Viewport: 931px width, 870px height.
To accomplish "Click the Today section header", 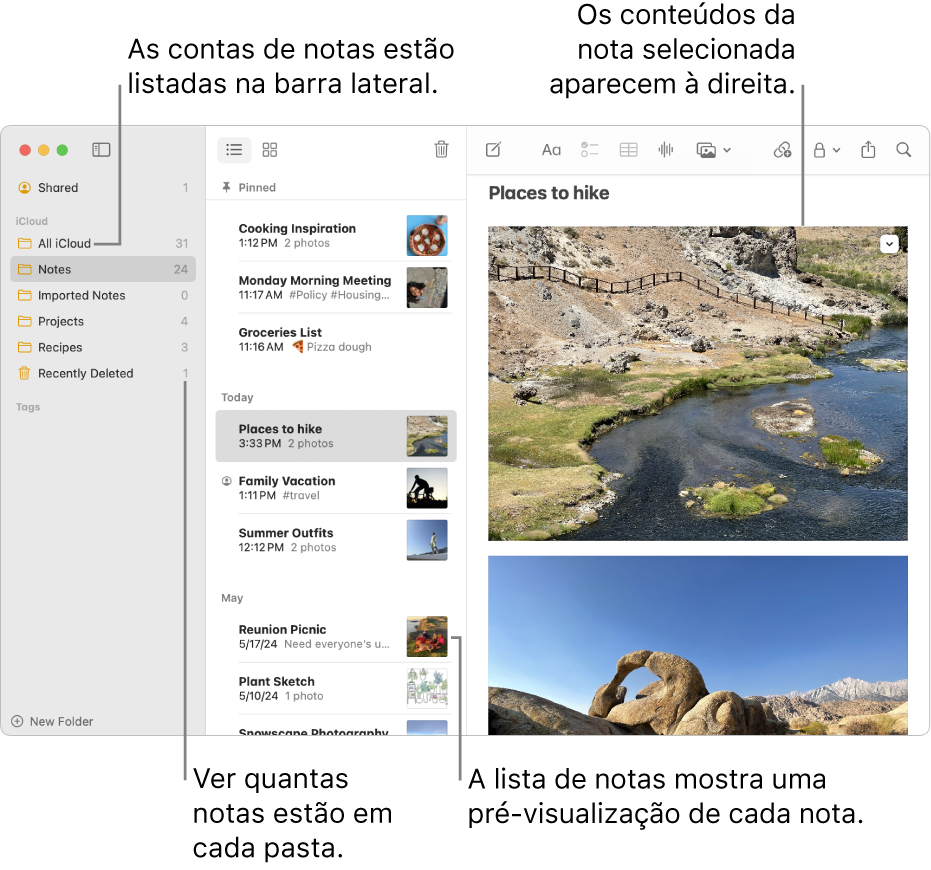I will [237, 397].
